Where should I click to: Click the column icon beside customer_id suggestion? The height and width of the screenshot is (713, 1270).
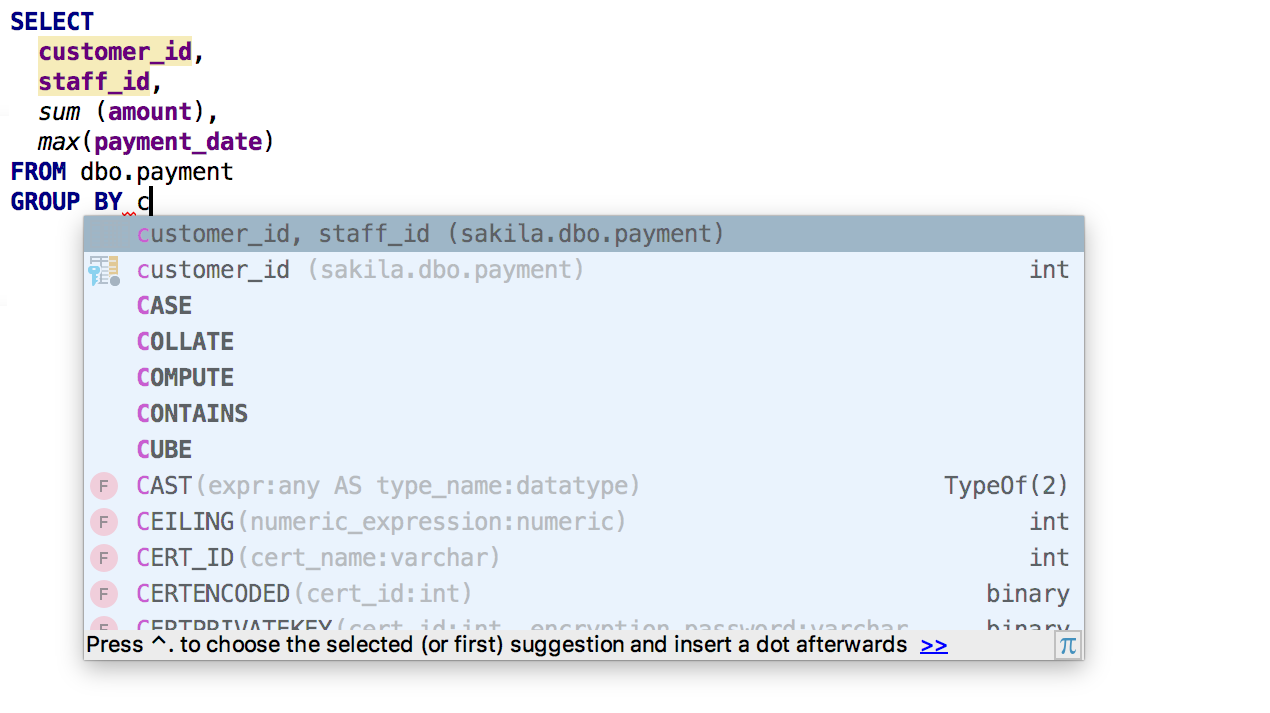(104, 271)
